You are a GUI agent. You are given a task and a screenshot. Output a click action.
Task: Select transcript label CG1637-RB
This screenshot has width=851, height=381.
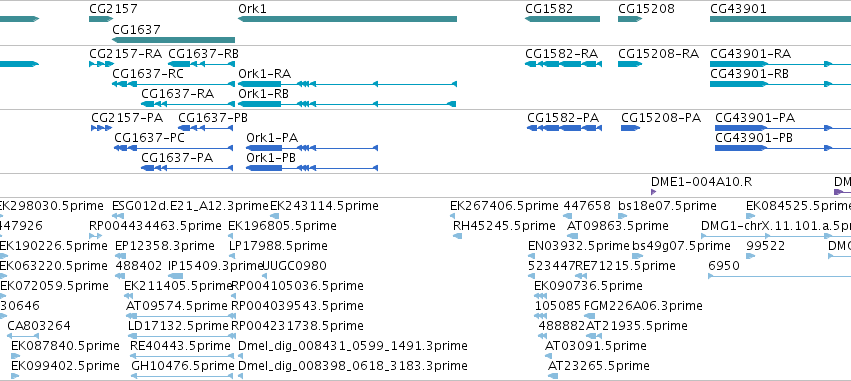pyautogui.click(x=204, y=54)
